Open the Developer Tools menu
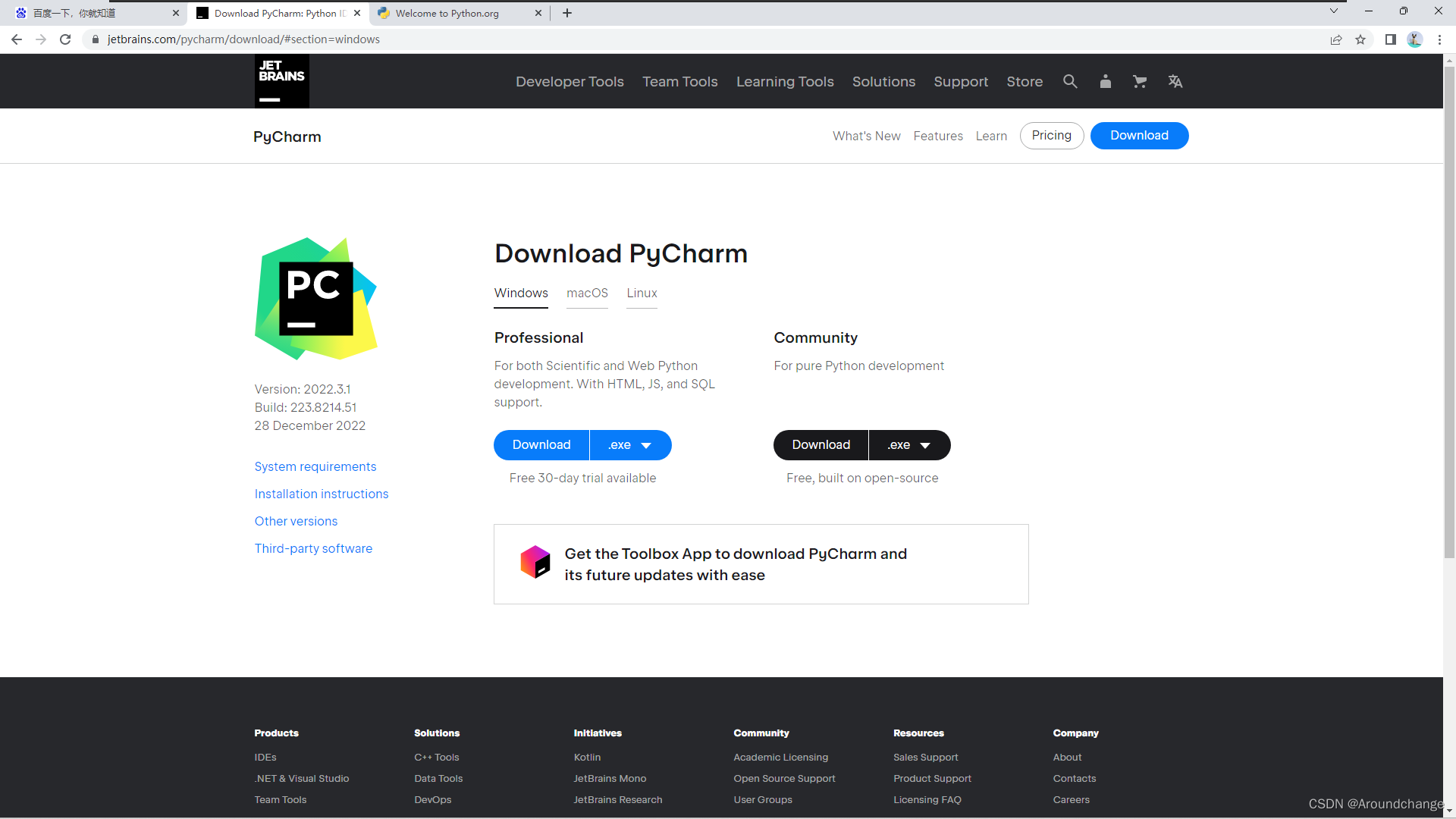The image size is (1456, 819). 570,81
